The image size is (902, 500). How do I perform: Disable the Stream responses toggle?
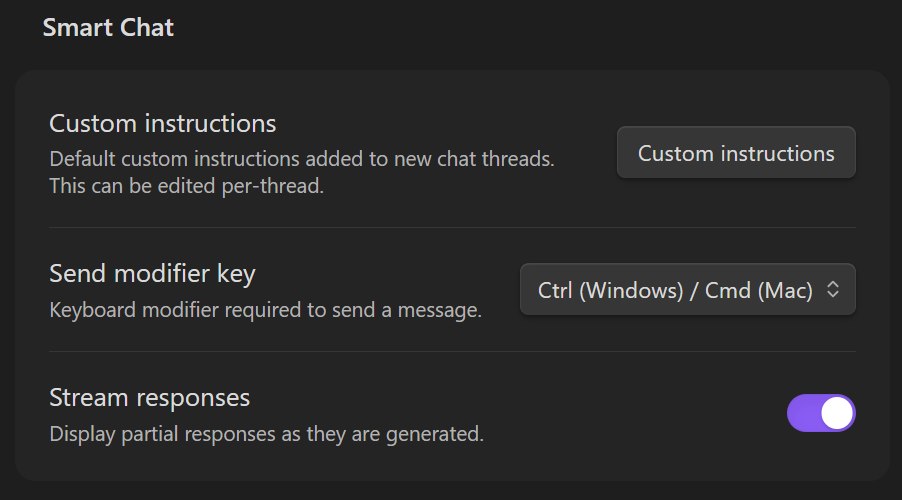pyautogui.click(x=821, y=413)
